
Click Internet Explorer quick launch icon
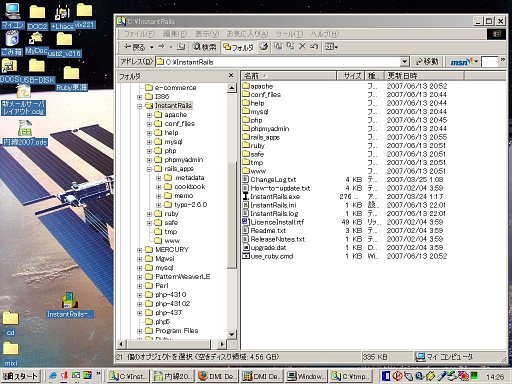52,376
